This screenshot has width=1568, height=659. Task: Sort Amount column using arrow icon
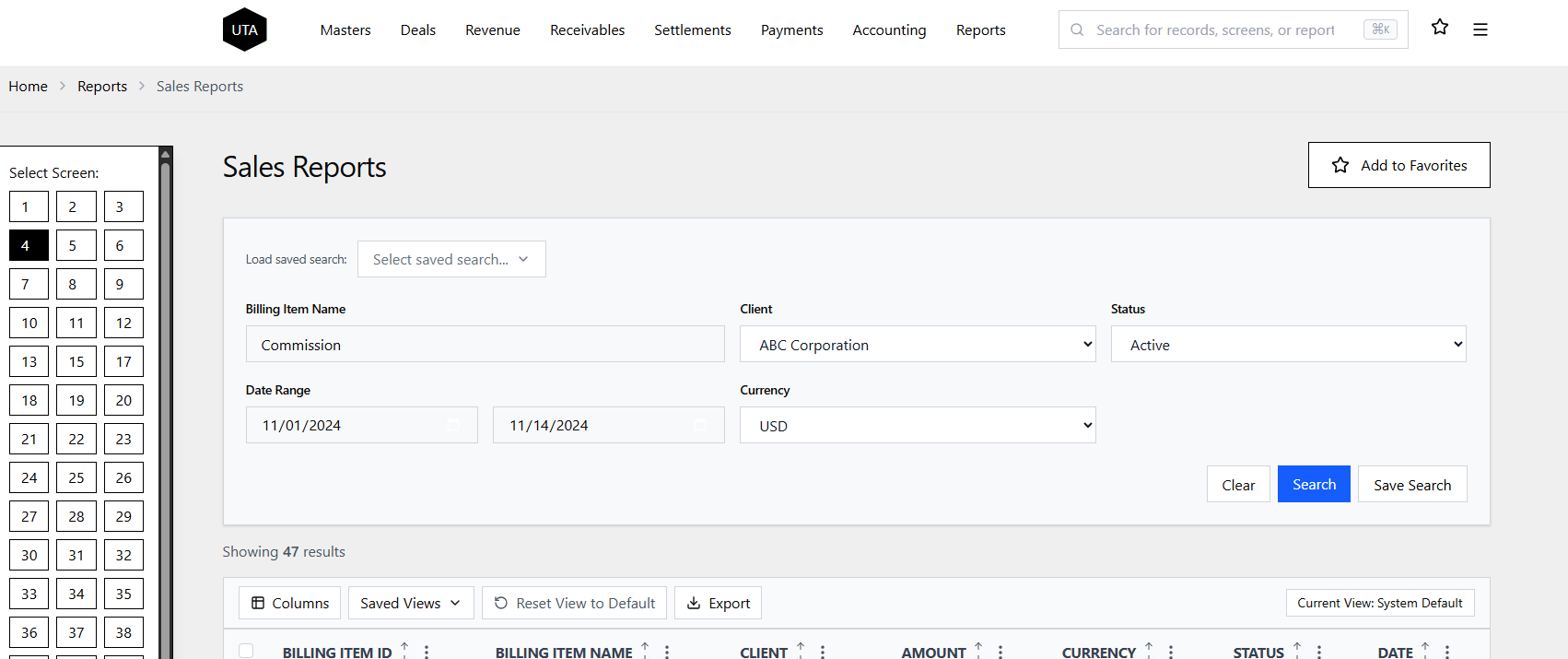click(978, 650)
